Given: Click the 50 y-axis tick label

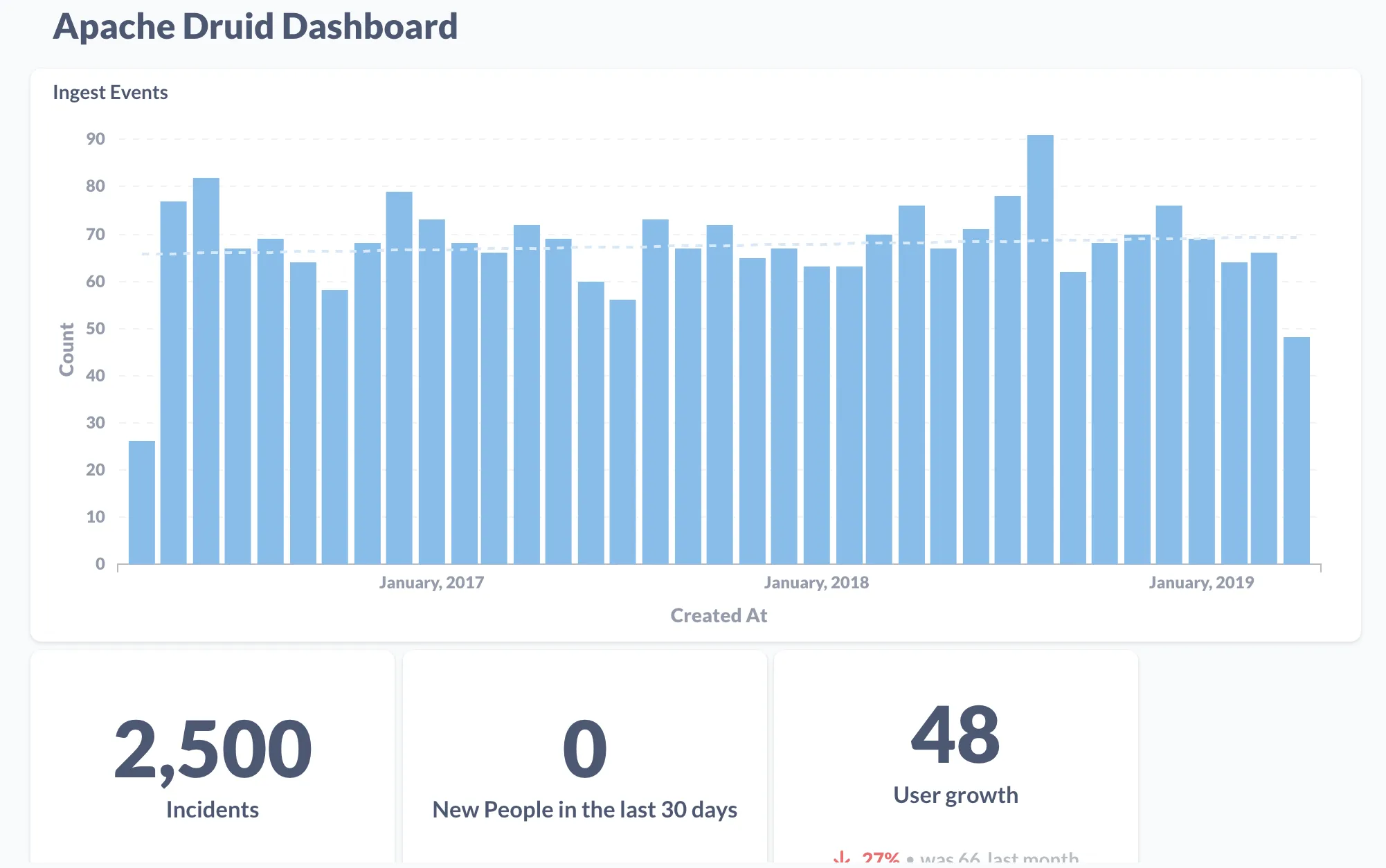Looking at the screenshot, I should point(96,329).
